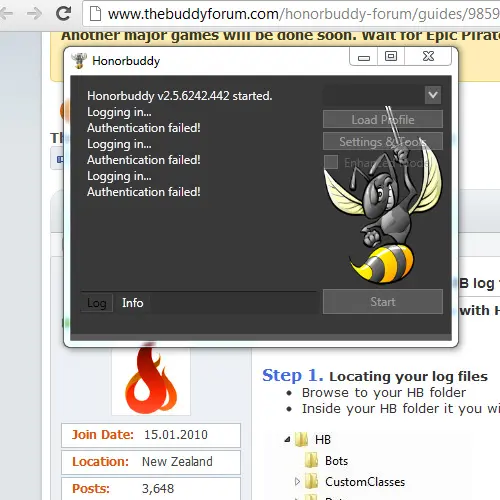The height and width of the screenshot is (500, 500).
Task: Click the Join Date 15.01.2010 value
Action: [176, 435]
